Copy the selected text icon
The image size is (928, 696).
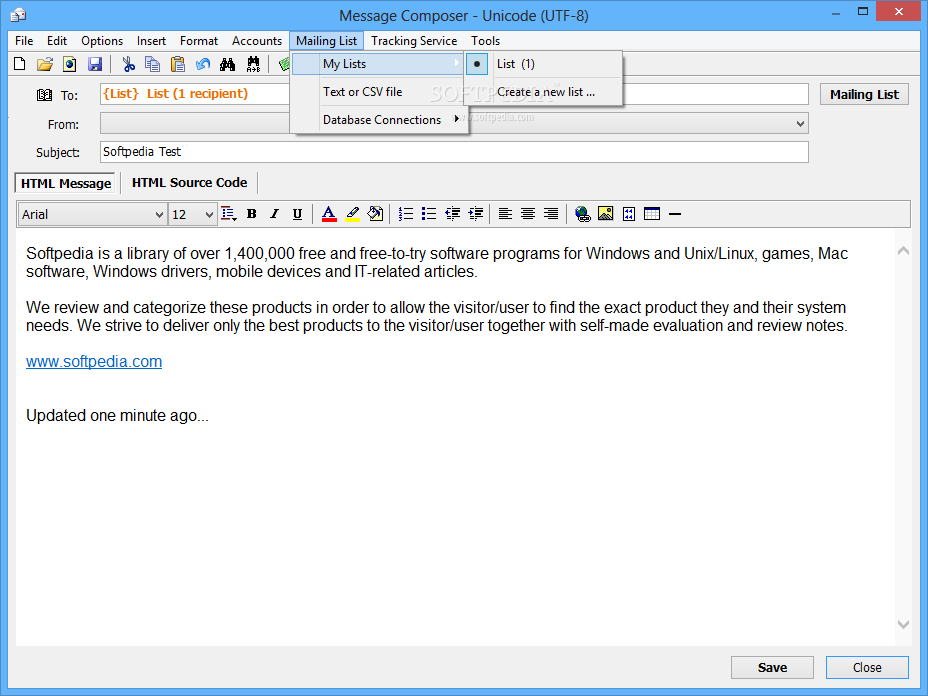click(x=153, y=64)
